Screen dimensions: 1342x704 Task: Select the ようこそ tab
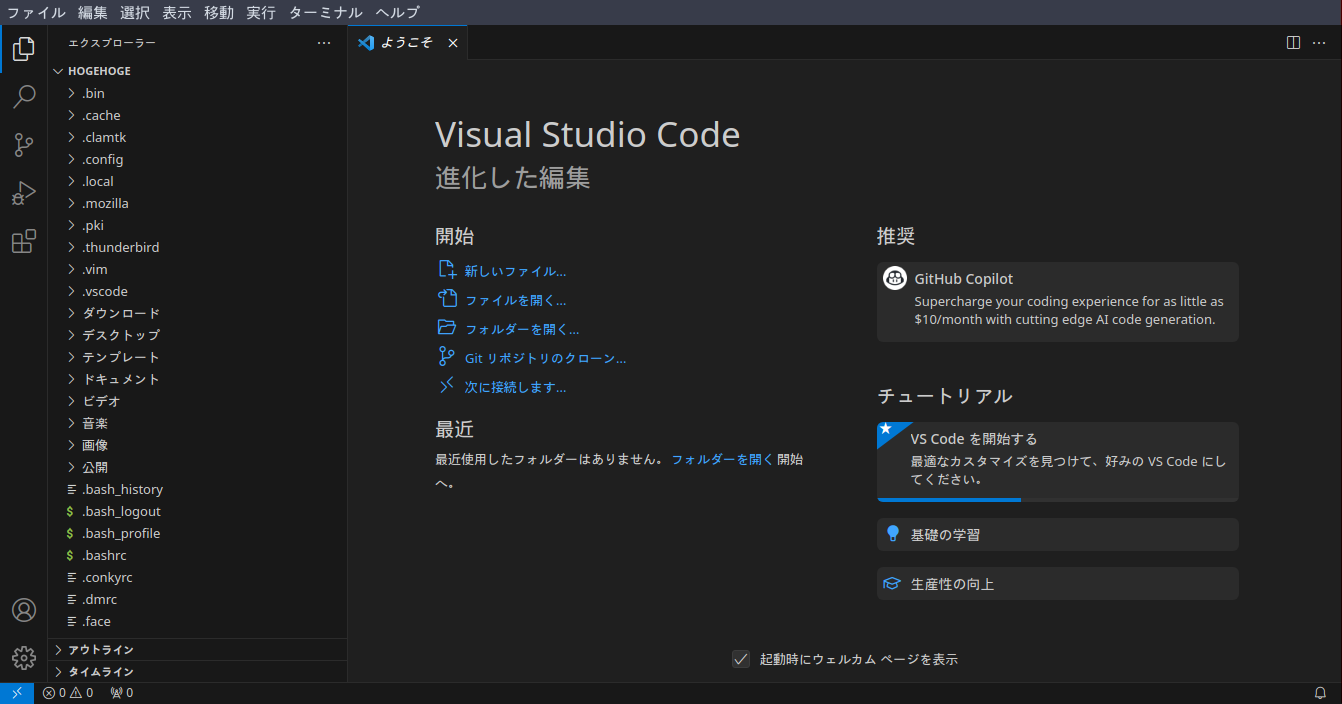(408, 43)
